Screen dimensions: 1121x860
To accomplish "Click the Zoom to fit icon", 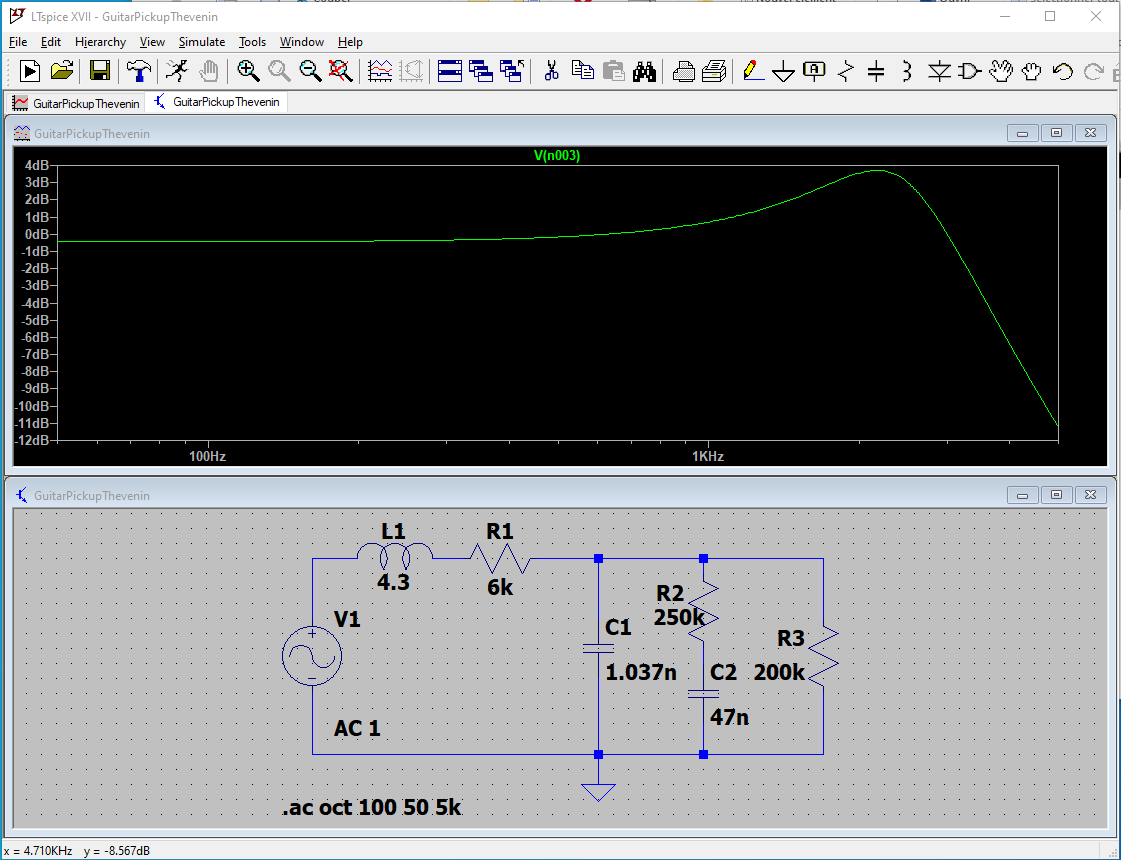I will pyautogui.click(x=341, y=71).
